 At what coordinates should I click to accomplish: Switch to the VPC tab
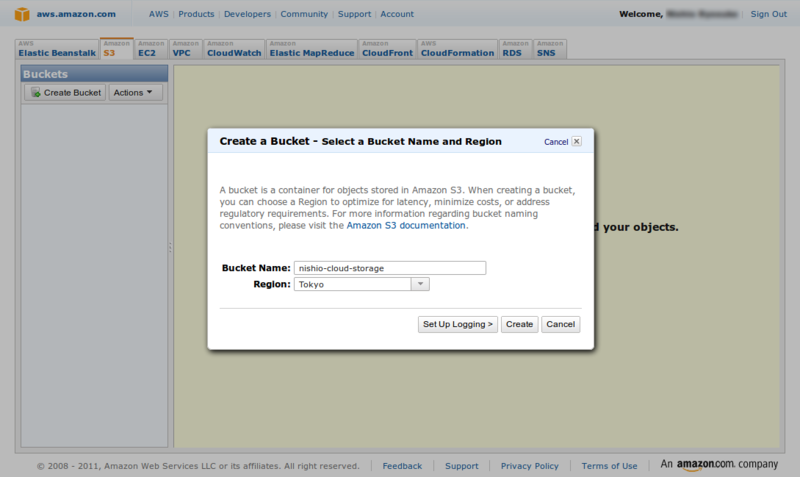coord(186,49)
